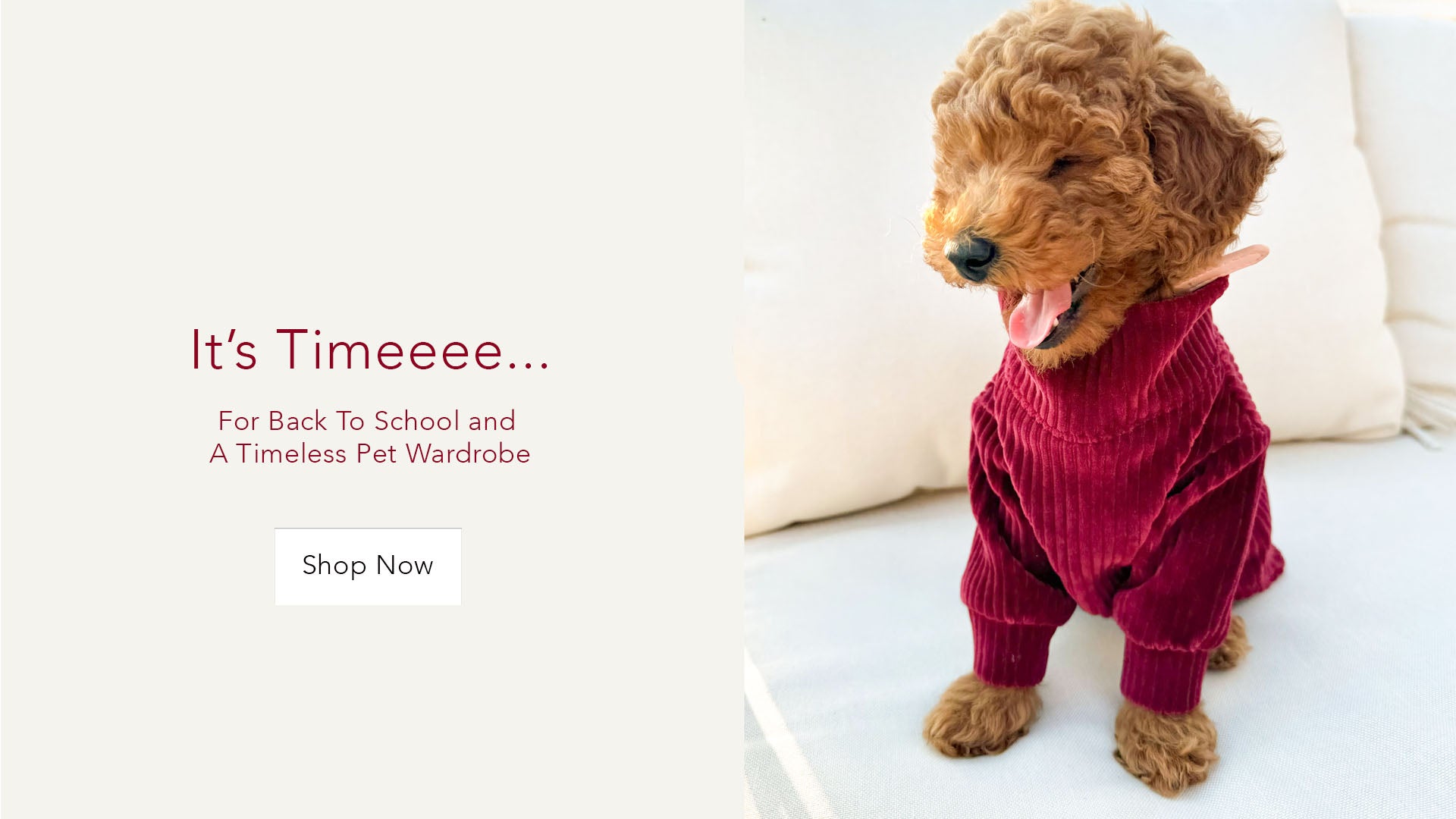Screen dimensions: 1456x819
Task: Click the puppy's back paw behind the sweater
Action: coord(1228,645)
